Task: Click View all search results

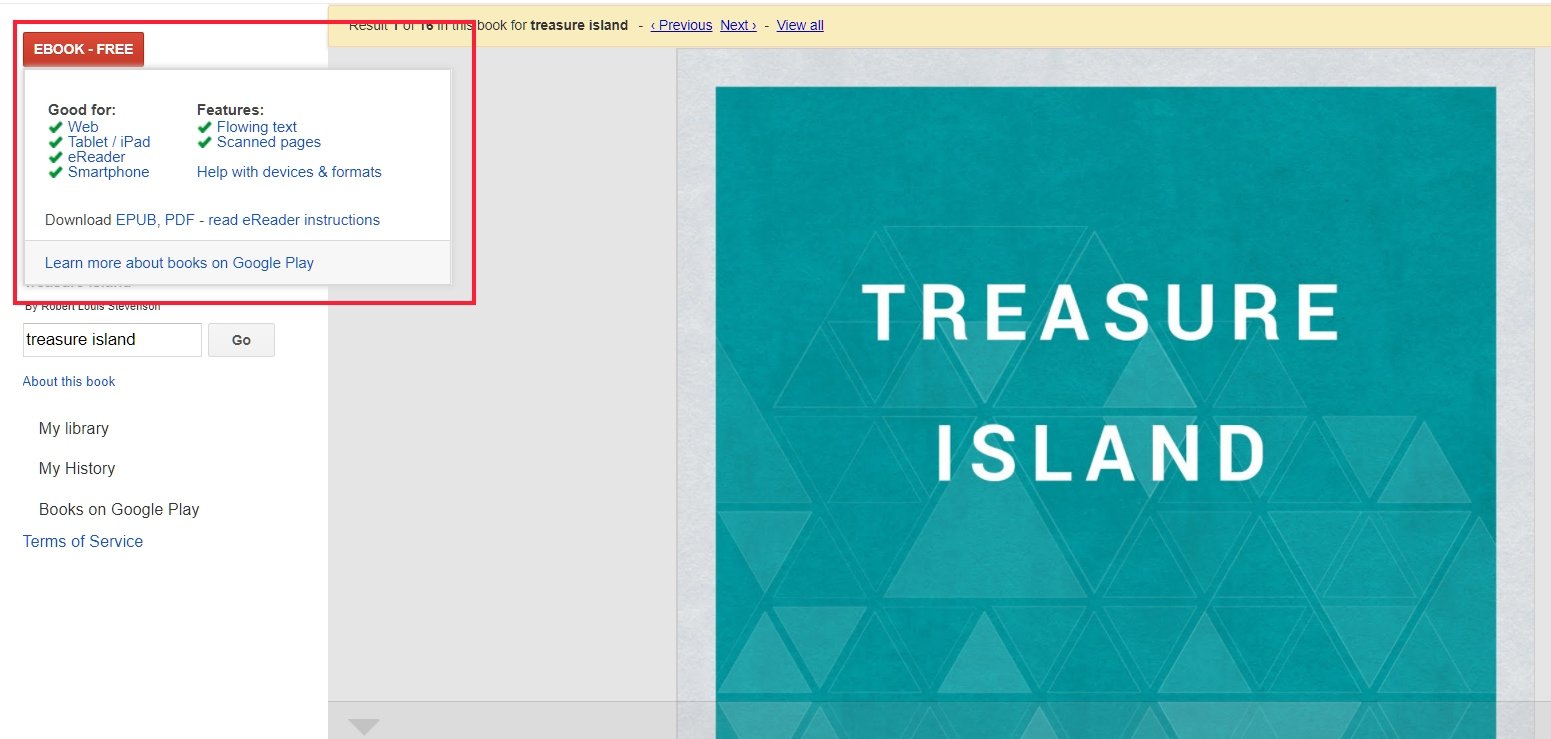Action: (800, 25)
